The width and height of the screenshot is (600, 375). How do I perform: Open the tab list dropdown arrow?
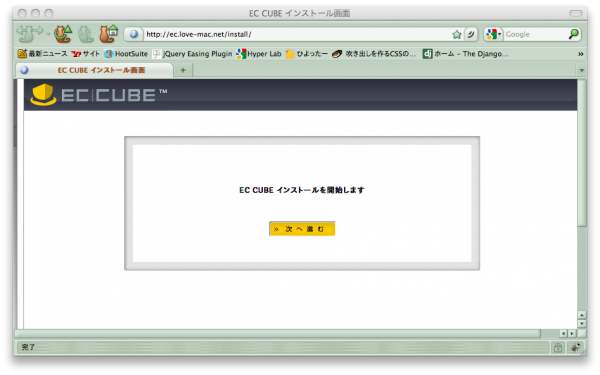point(582,70)
